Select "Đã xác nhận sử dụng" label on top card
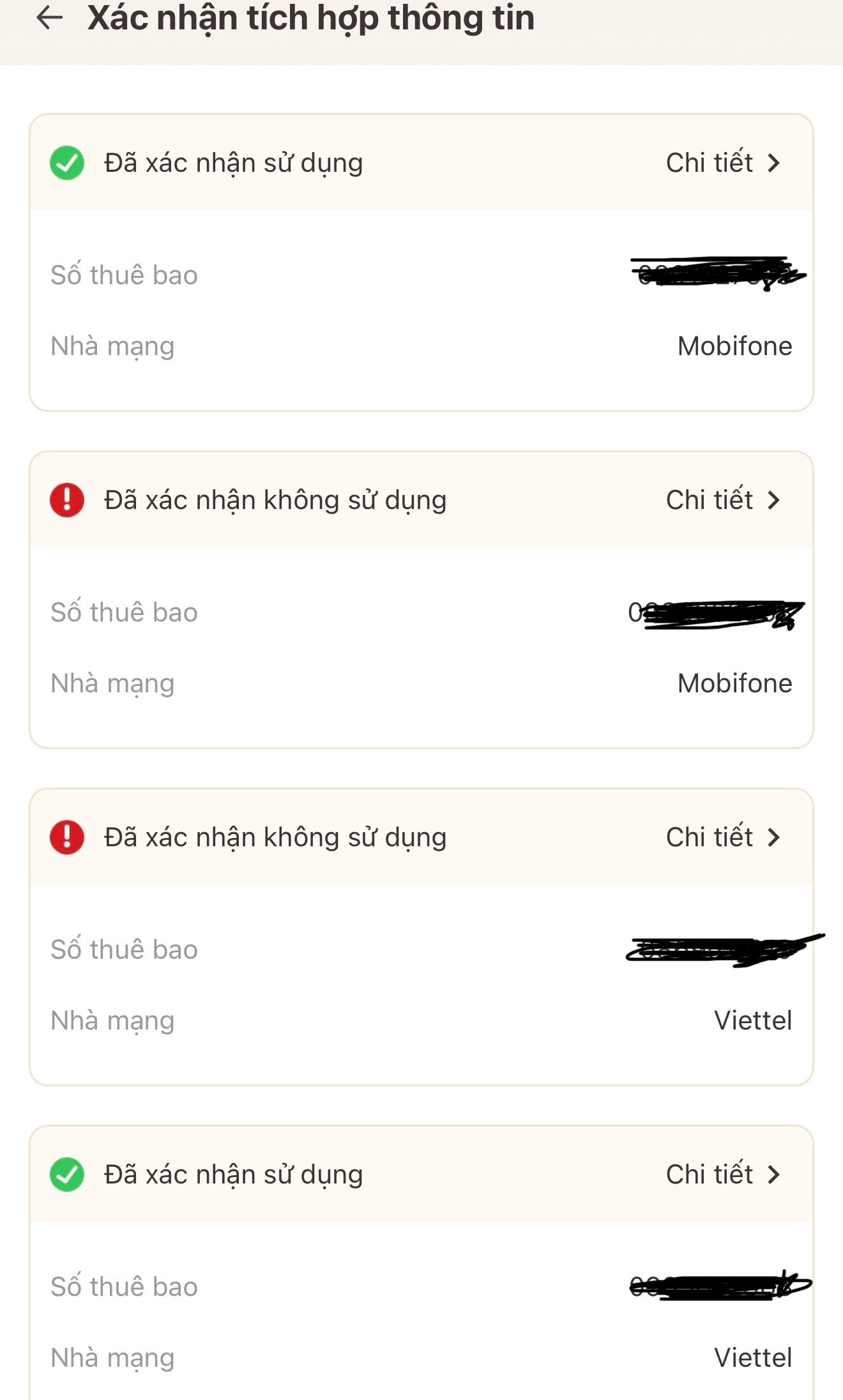This screenshot has width=843, height=1400. 233,163
